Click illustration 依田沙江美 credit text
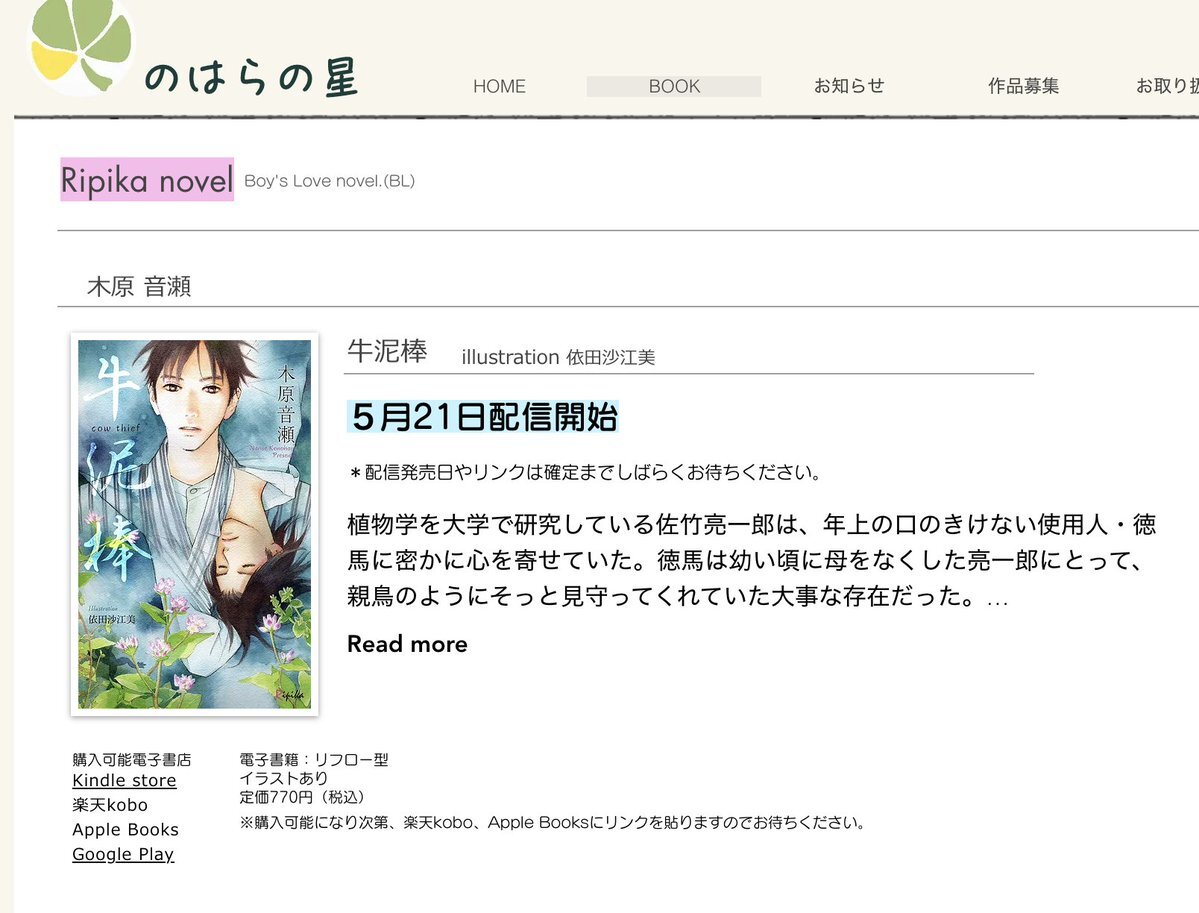This screenshot has width=1199, height=913. pyautogui.click(x=558, y=357)
